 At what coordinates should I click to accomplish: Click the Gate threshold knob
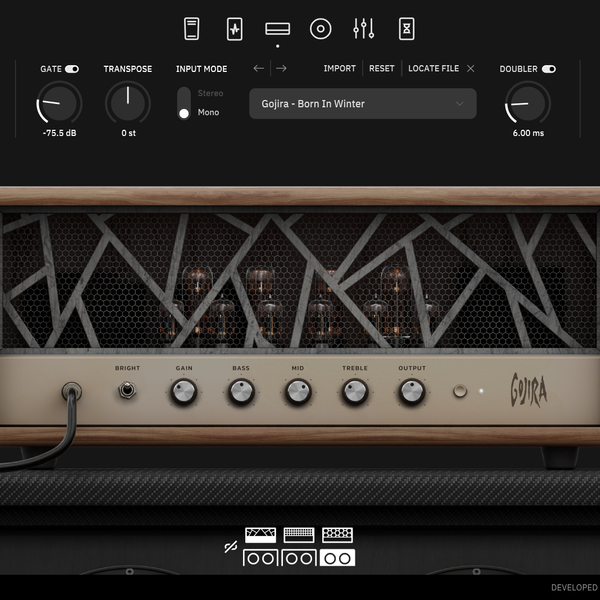pos(59,103)
